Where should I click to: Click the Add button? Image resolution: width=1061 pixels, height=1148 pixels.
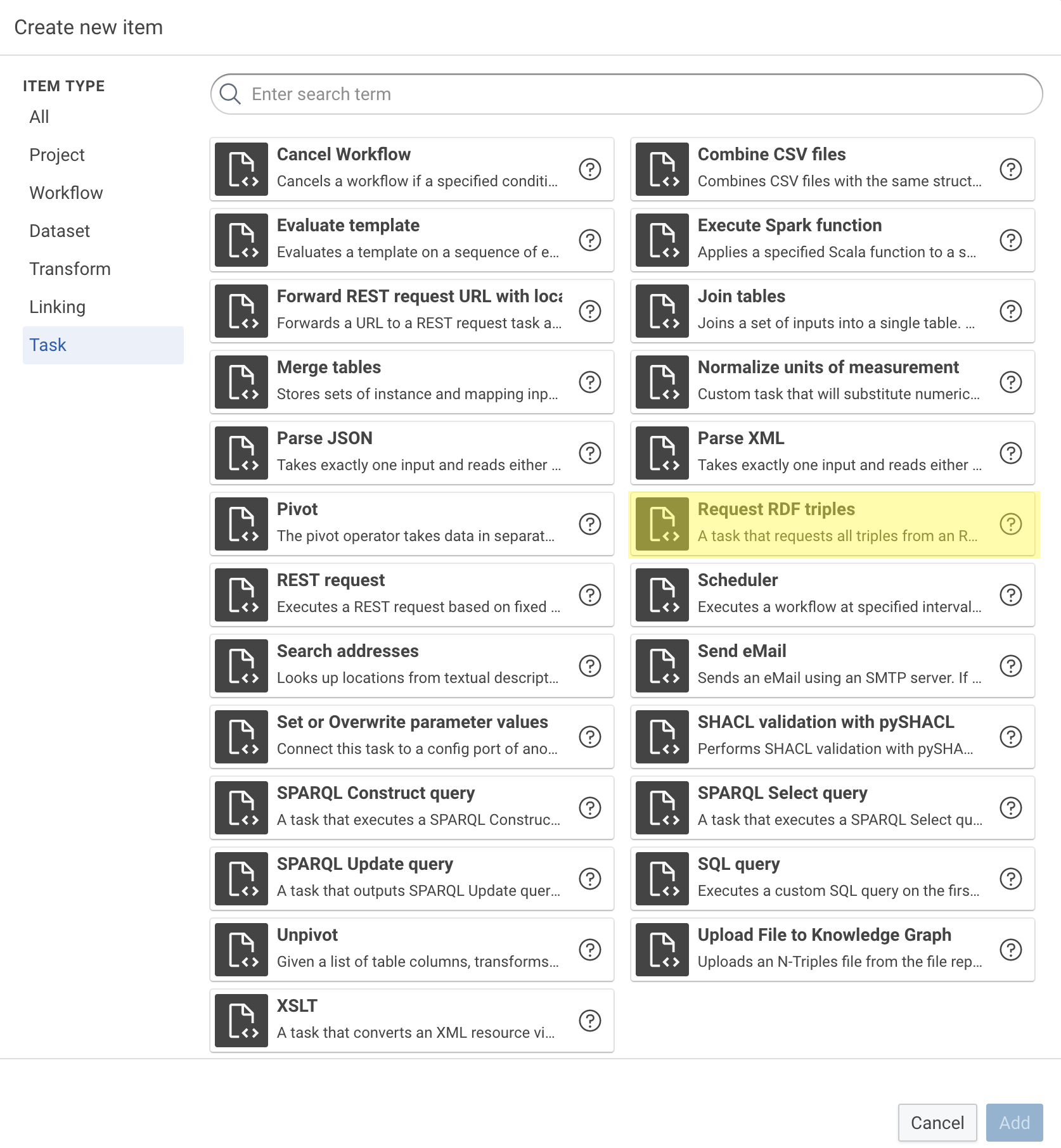click(1014, 1123)
